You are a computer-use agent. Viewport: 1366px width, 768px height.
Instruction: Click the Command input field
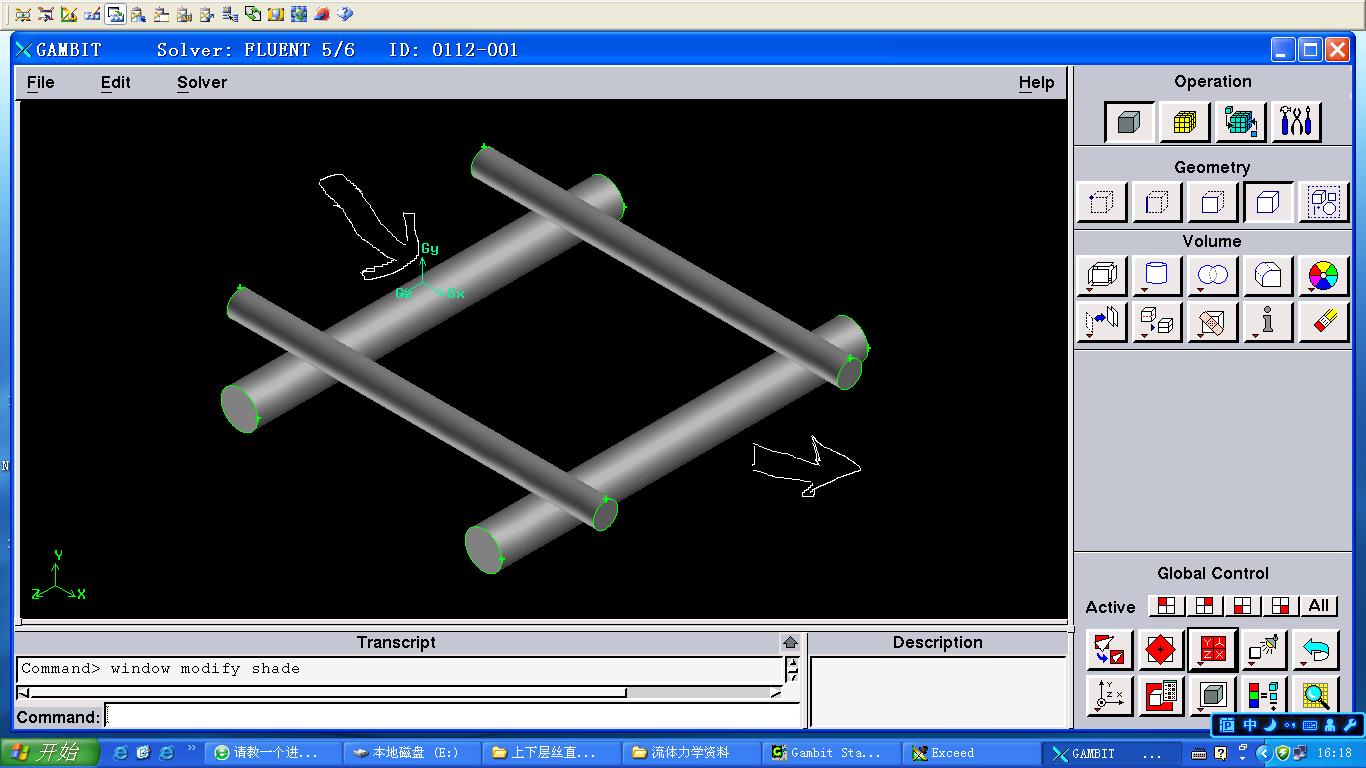[x=452, y=717]
